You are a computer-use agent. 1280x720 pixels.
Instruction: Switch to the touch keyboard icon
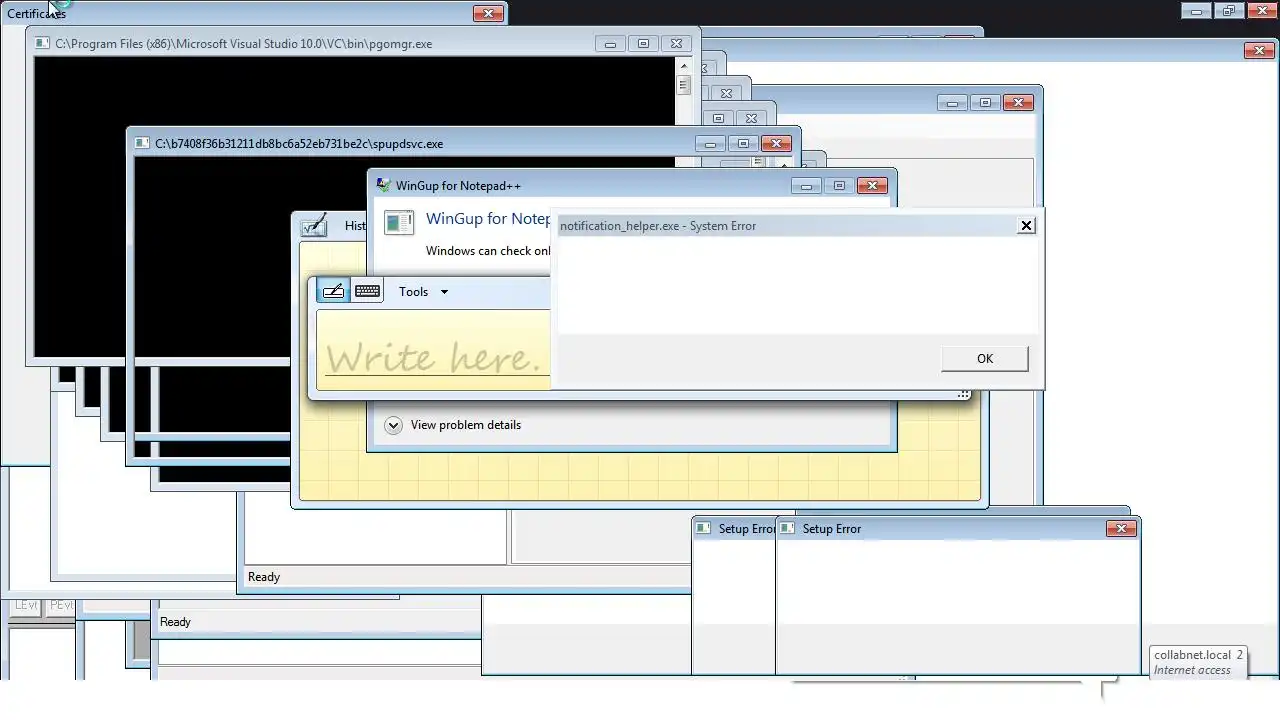pos(367,291)
